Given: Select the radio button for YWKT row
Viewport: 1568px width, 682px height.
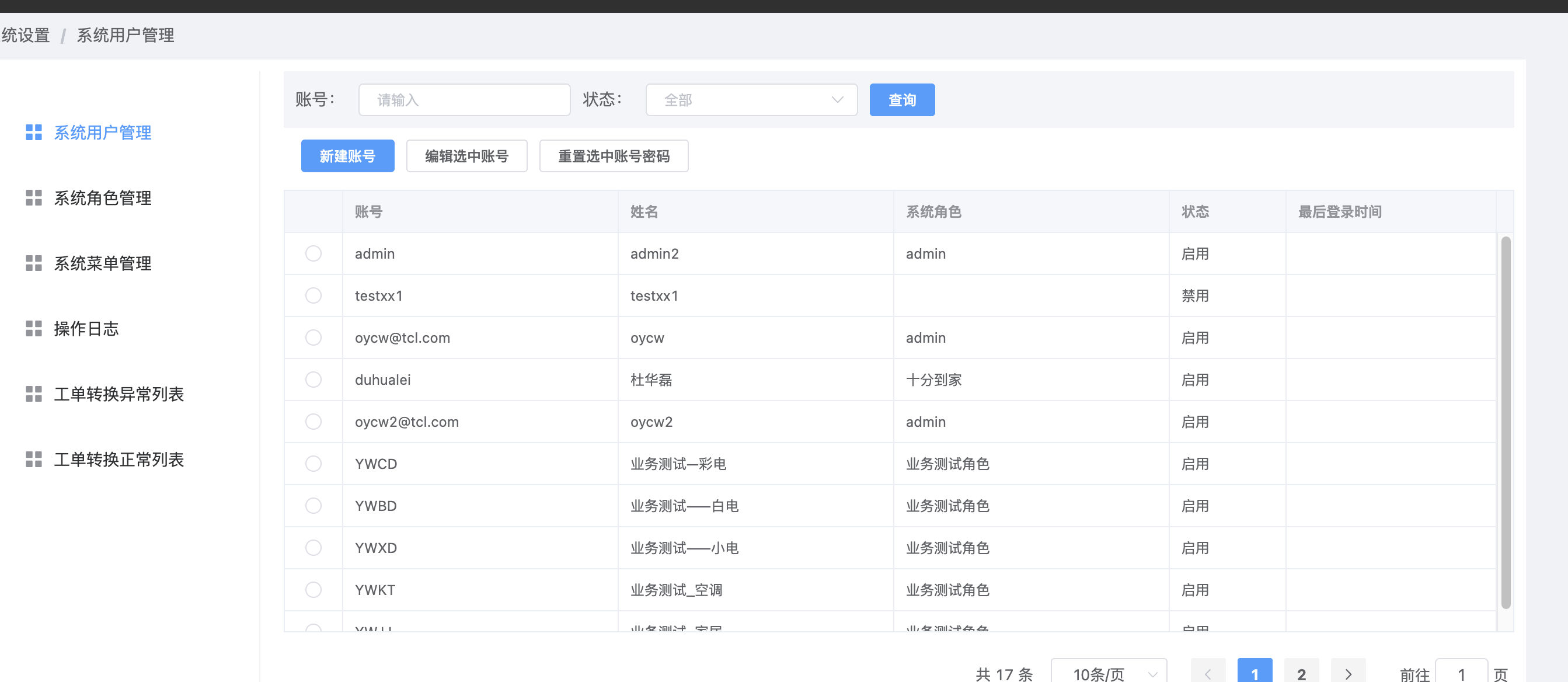Looking at the screenshot, I should pos(313,589).
